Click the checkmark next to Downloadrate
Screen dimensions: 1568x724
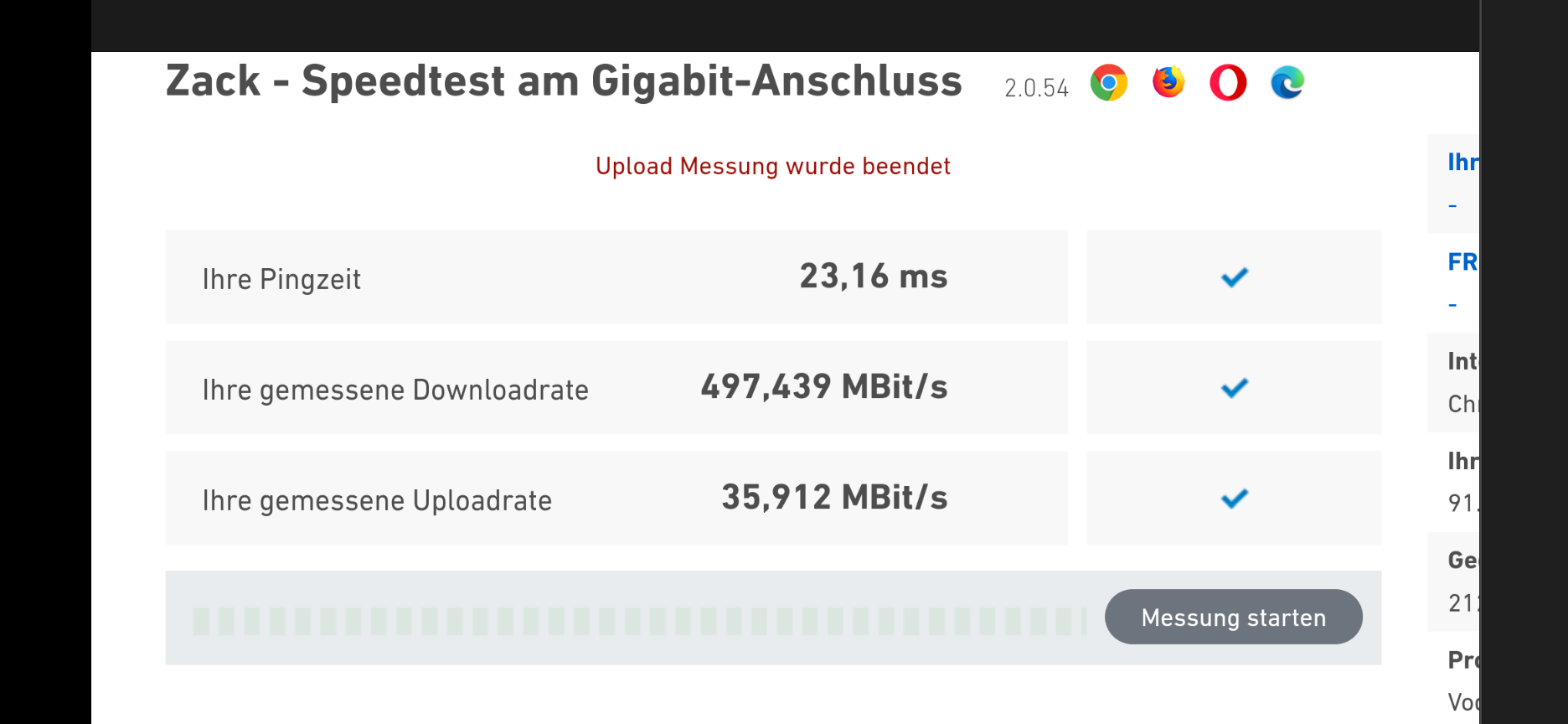1235,388
